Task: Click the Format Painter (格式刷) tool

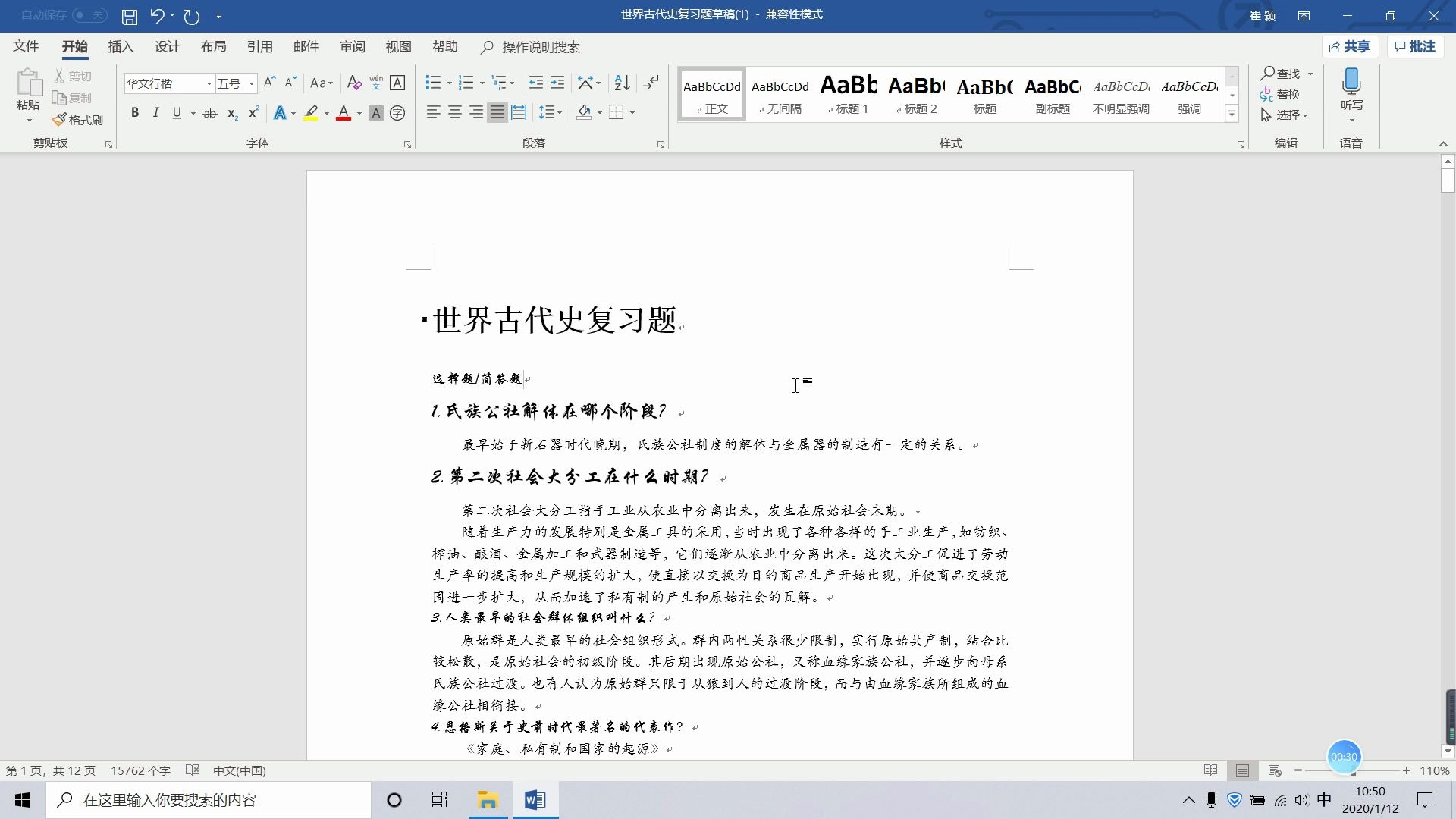Action: [x=77, y=120]
